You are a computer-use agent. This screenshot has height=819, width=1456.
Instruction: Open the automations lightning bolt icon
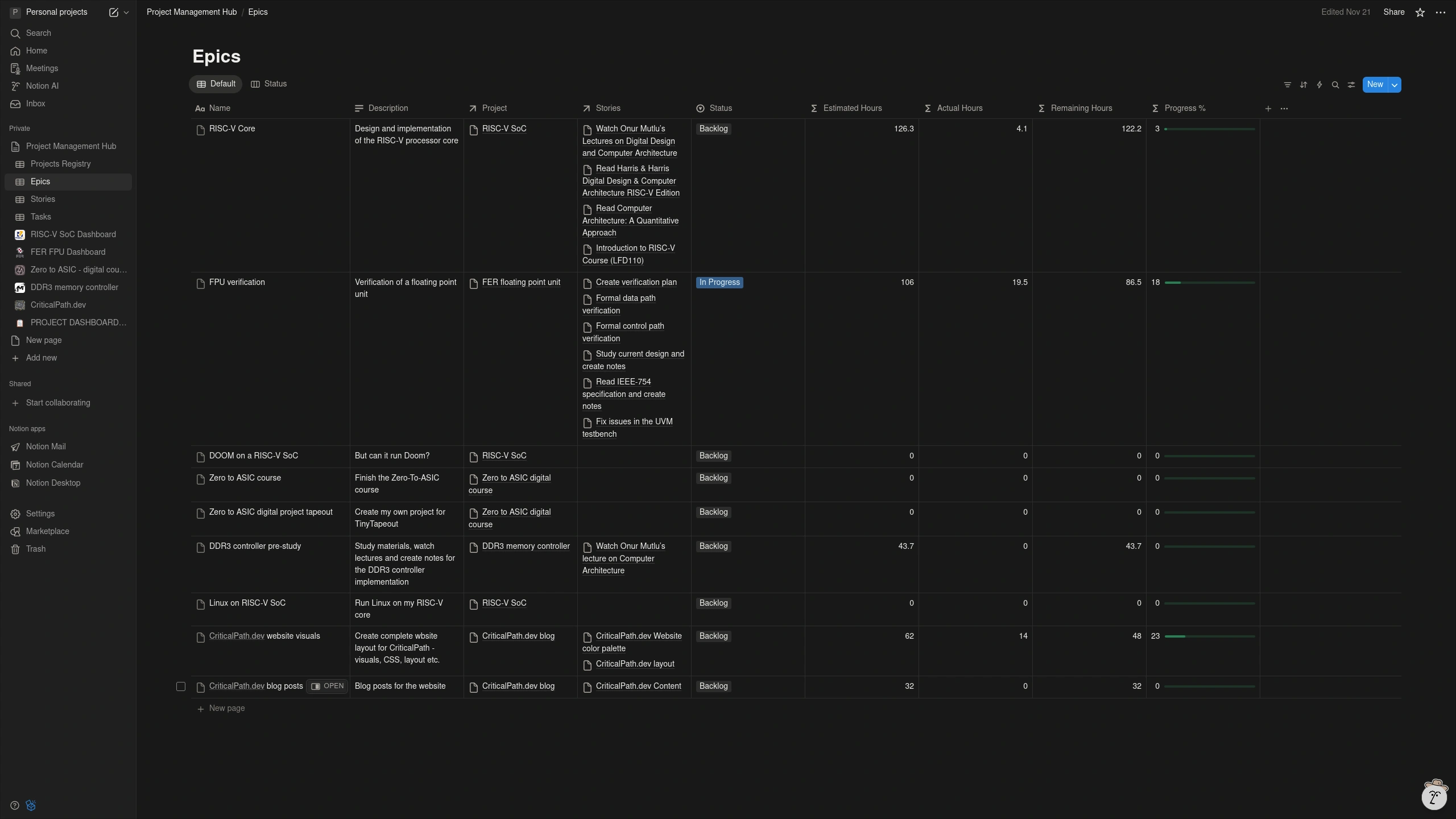1319,85
